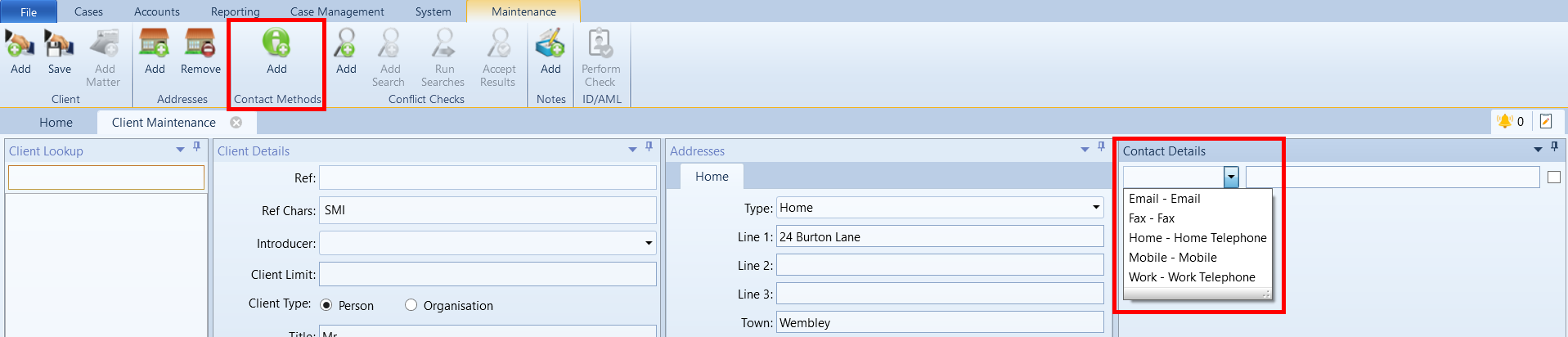Click Add icon in Conflict Checks group
1568x337 pixels.
(x=346, y=43)
